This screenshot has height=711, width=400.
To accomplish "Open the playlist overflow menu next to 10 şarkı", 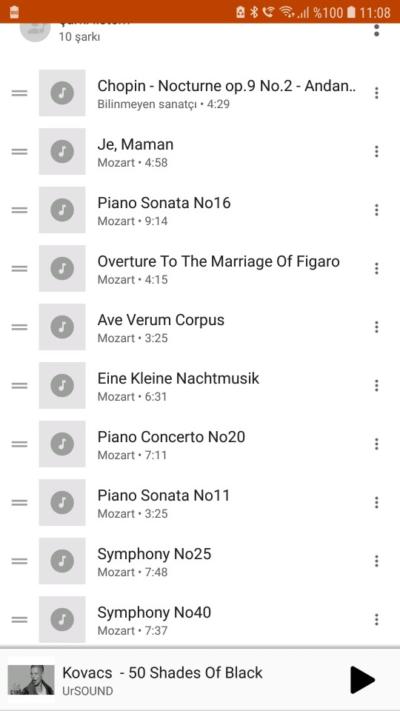I will click(x=376, y=30).
